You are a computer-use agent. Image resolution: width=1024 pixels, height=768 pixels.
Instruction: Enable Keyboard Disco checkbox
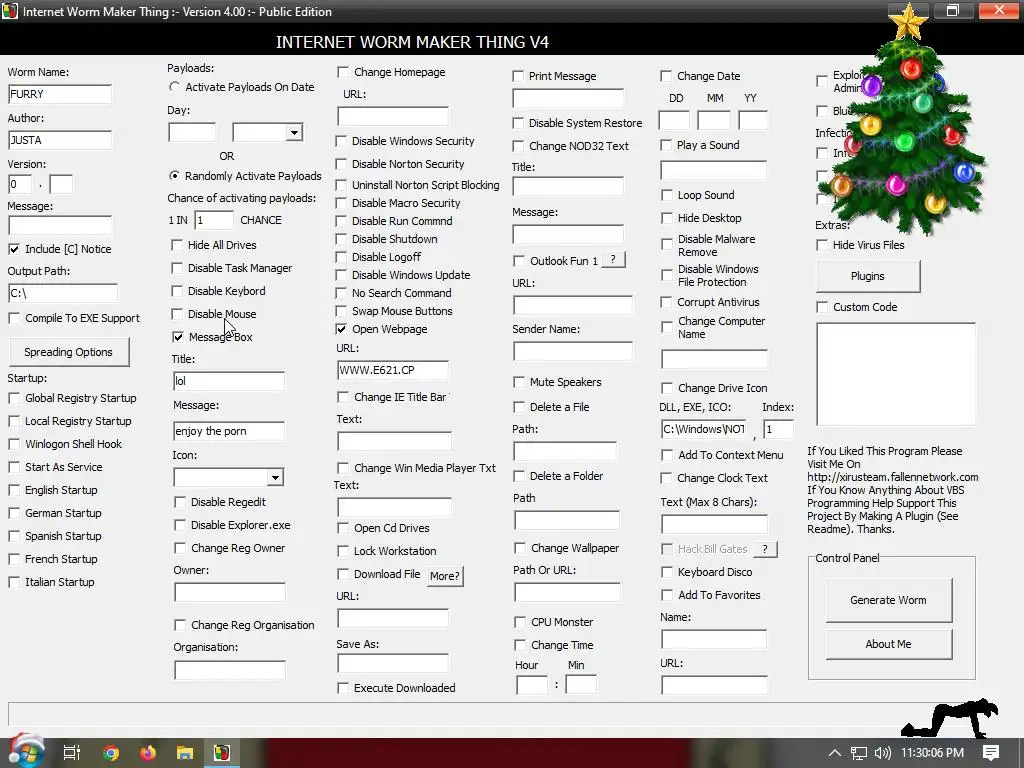point(667,572)
